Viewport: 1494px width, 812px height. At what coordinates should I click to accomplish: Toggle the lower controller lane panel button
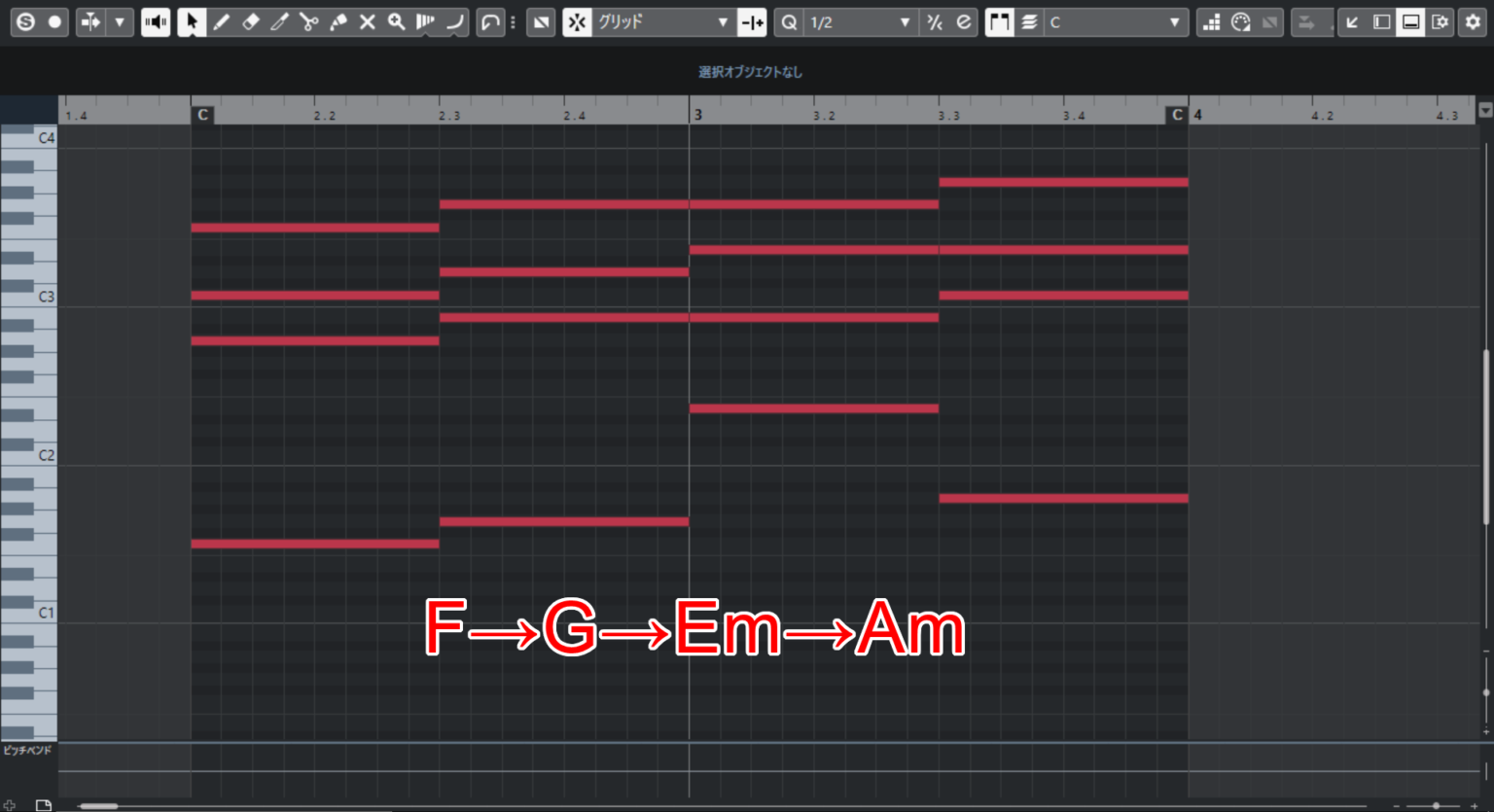(1410, 21)
